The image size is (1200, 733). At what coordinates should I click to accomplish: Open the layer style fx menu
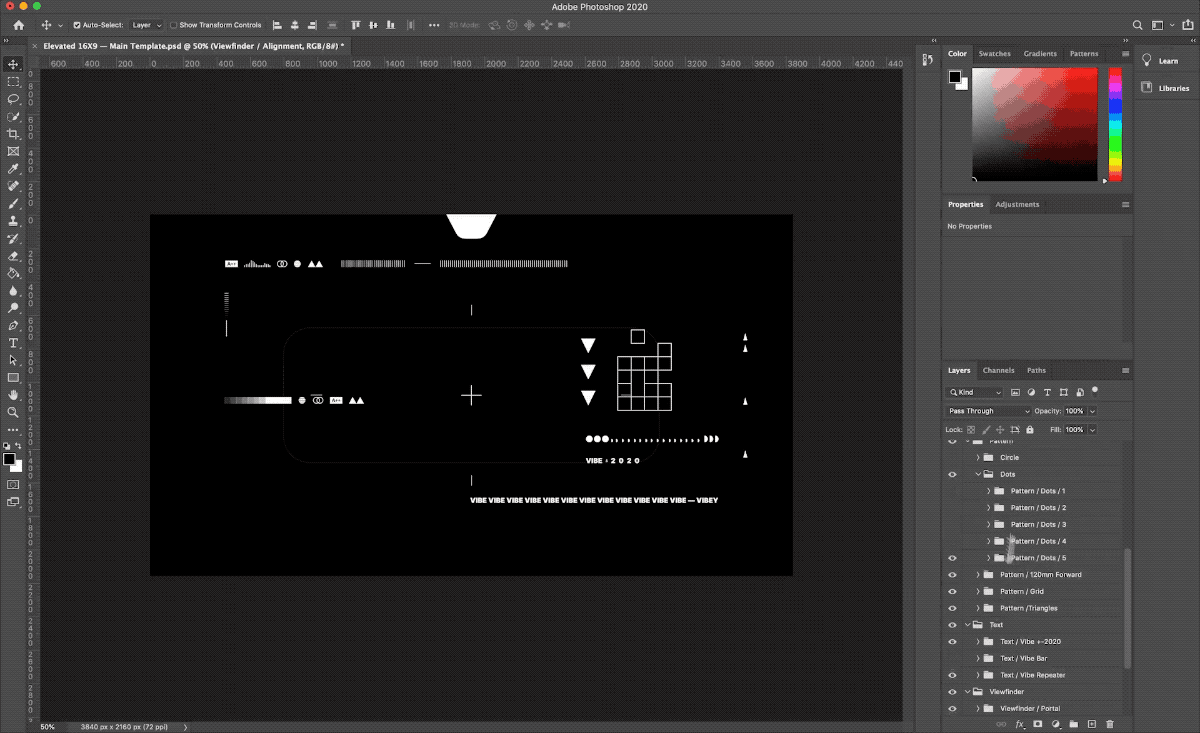point(1020,724)
